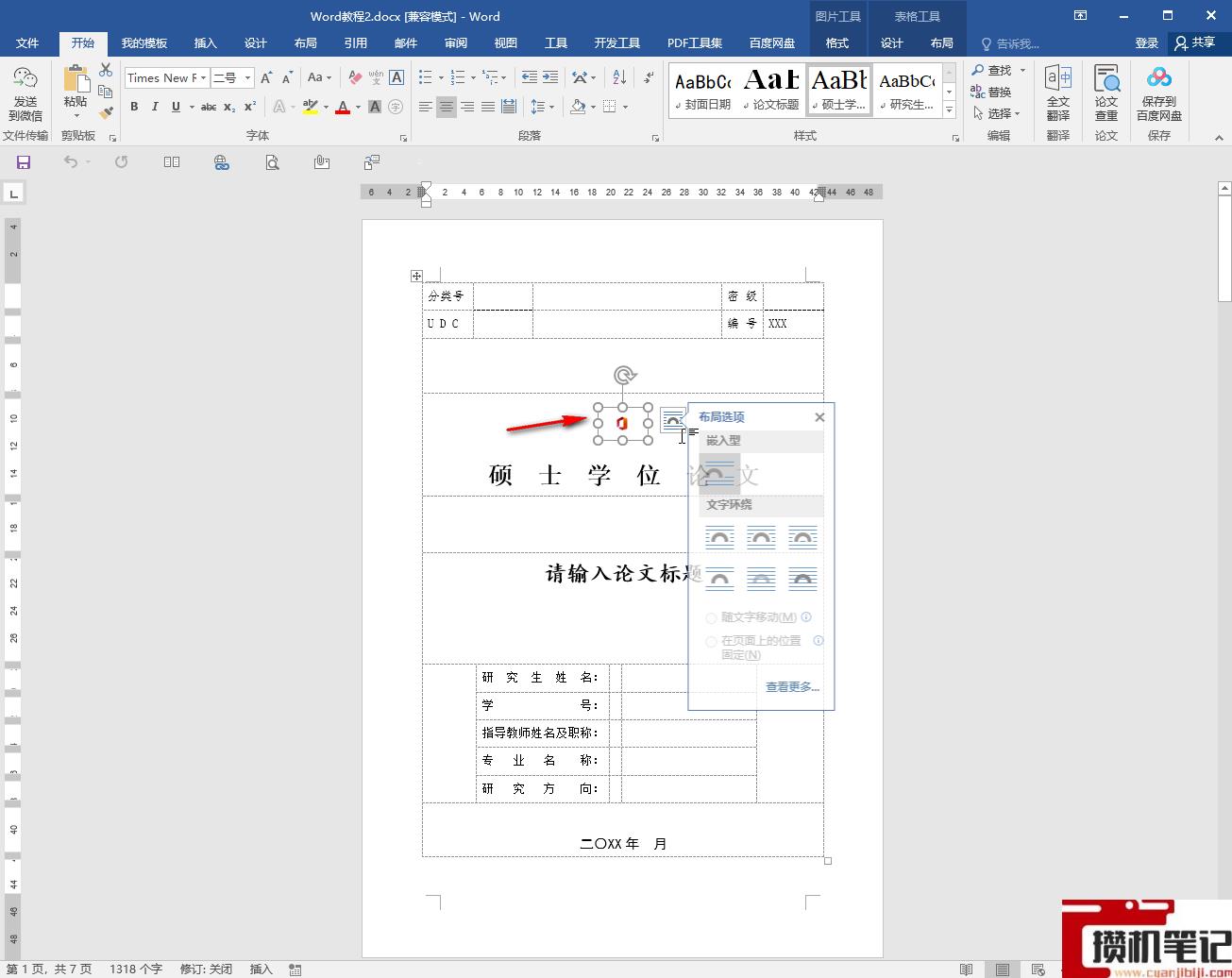The image size is (1232, 978).
Task: Click the Login button
Action: (x=1146, y=43)
